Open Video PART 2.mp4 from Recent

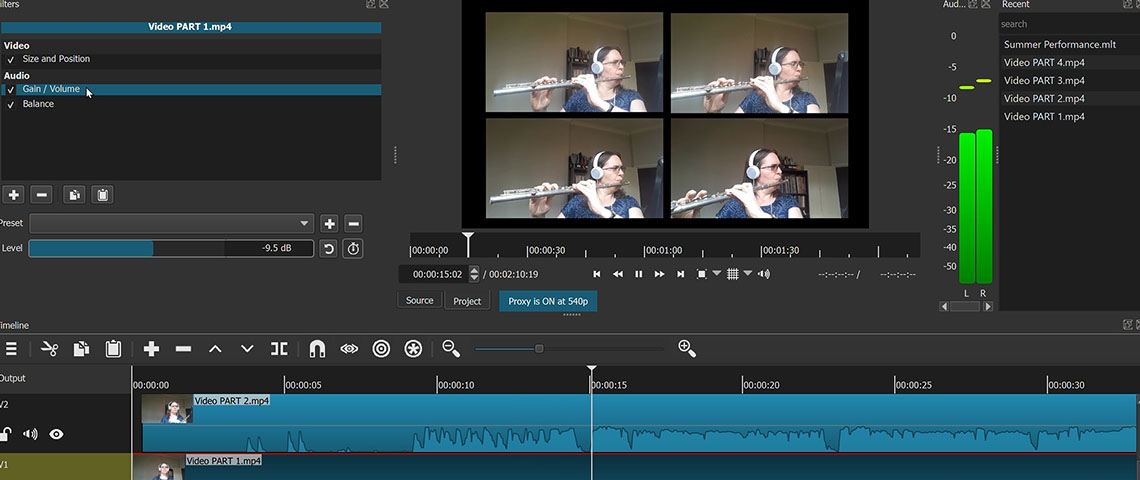[1044, 99]
